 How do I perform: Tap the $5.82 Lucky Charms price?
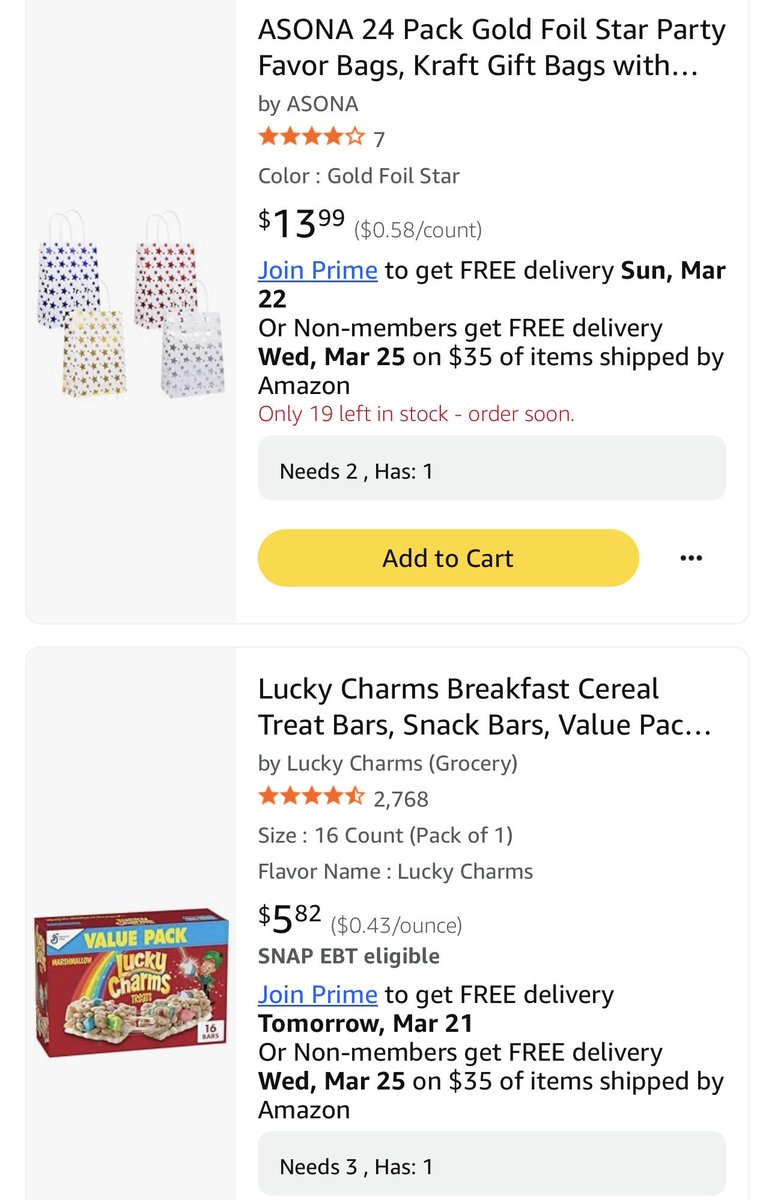click(x=290, y=919)
